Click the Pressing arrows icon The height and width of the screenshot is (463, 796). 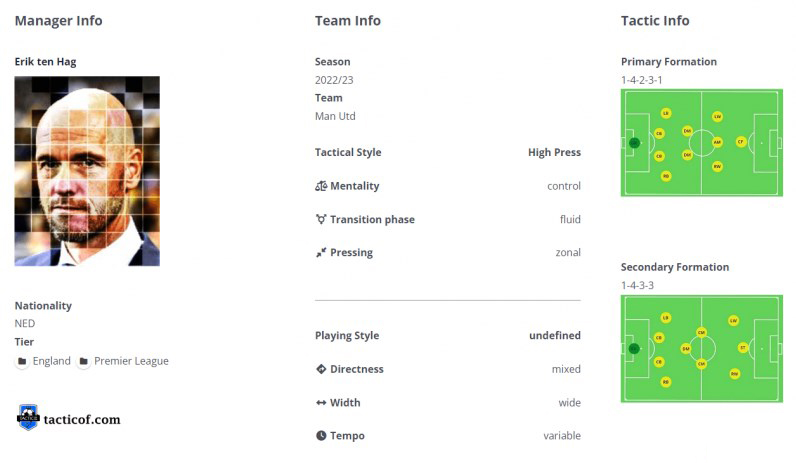321,252
